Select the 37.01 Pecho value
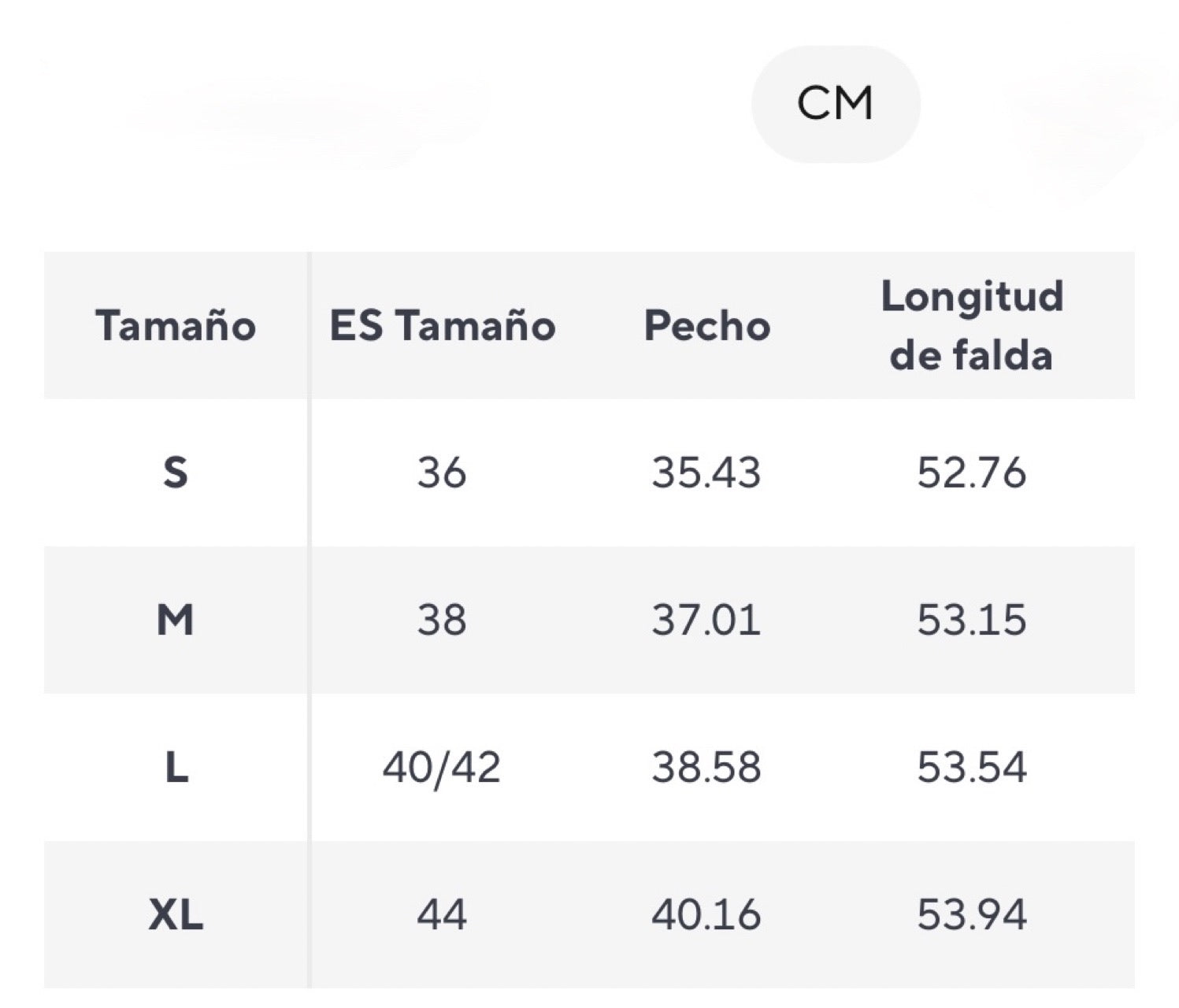The image size is (1179, 1008). point(706,620)
